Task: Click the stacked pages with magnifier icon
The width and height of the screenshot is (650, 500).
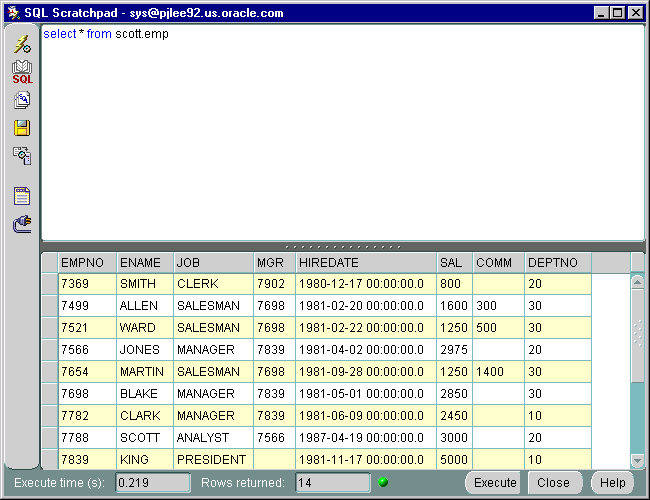Action: pos(21,100)
